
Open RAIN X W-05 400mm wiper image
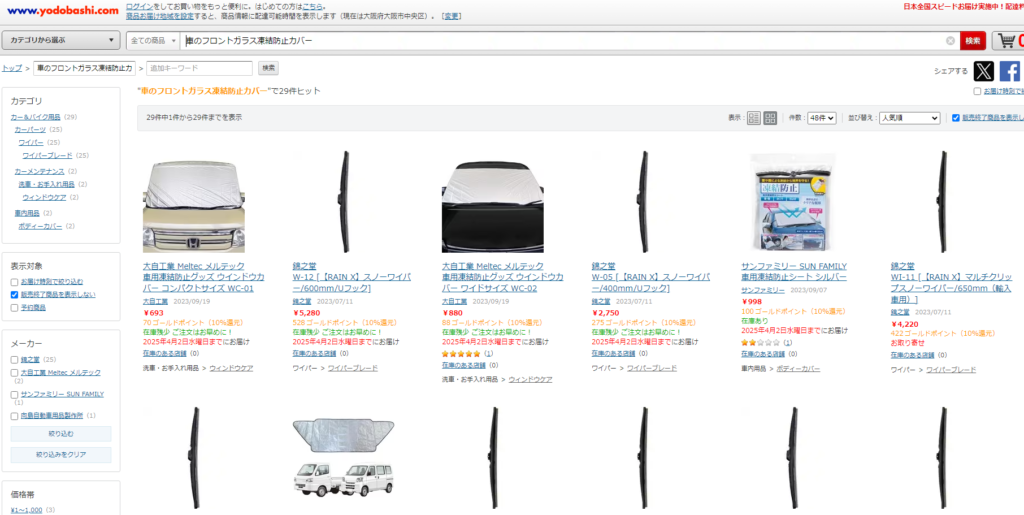643,202
